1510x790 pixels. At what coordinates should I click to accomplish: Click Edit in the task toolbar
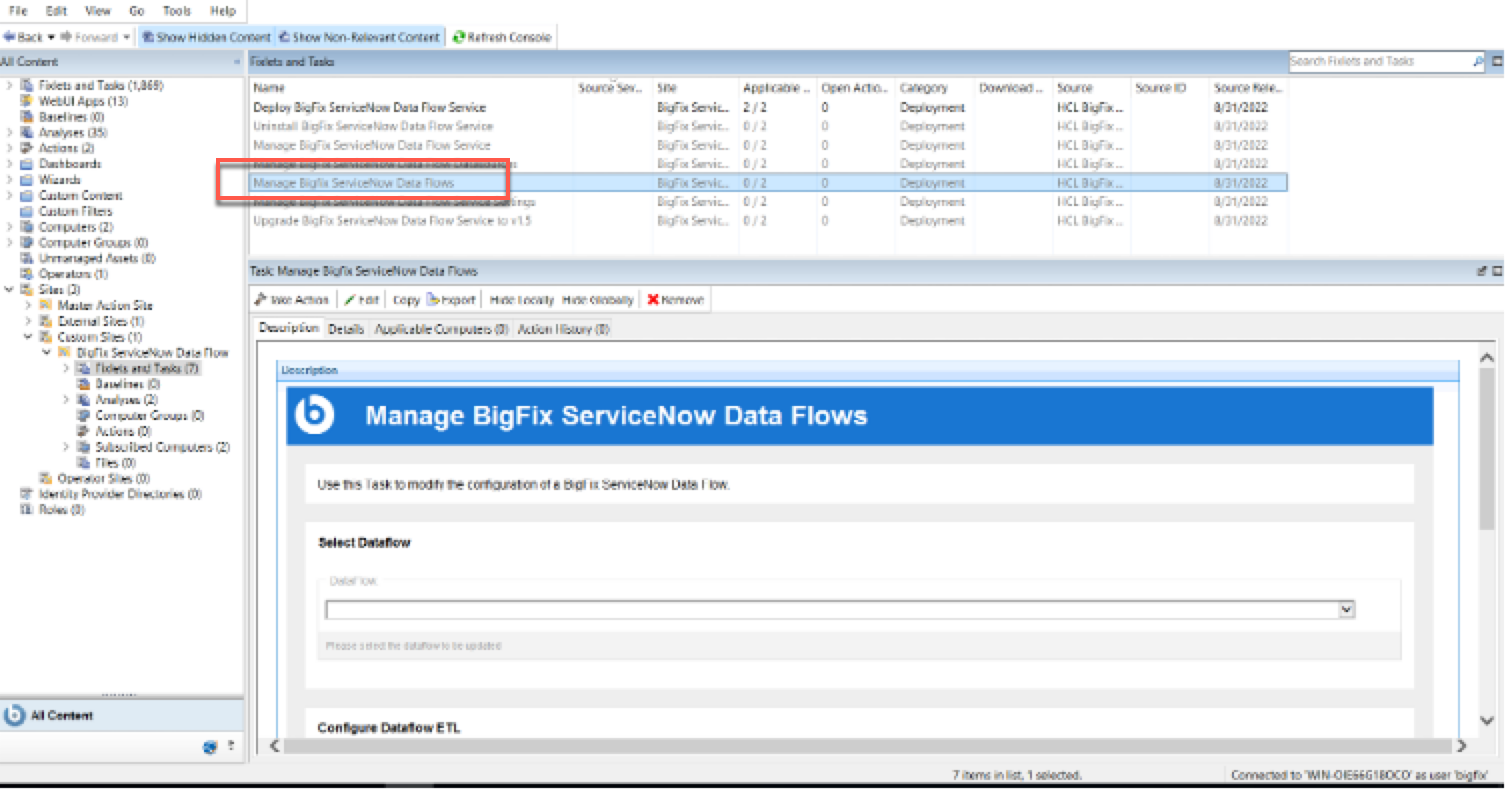pos(362,300)
